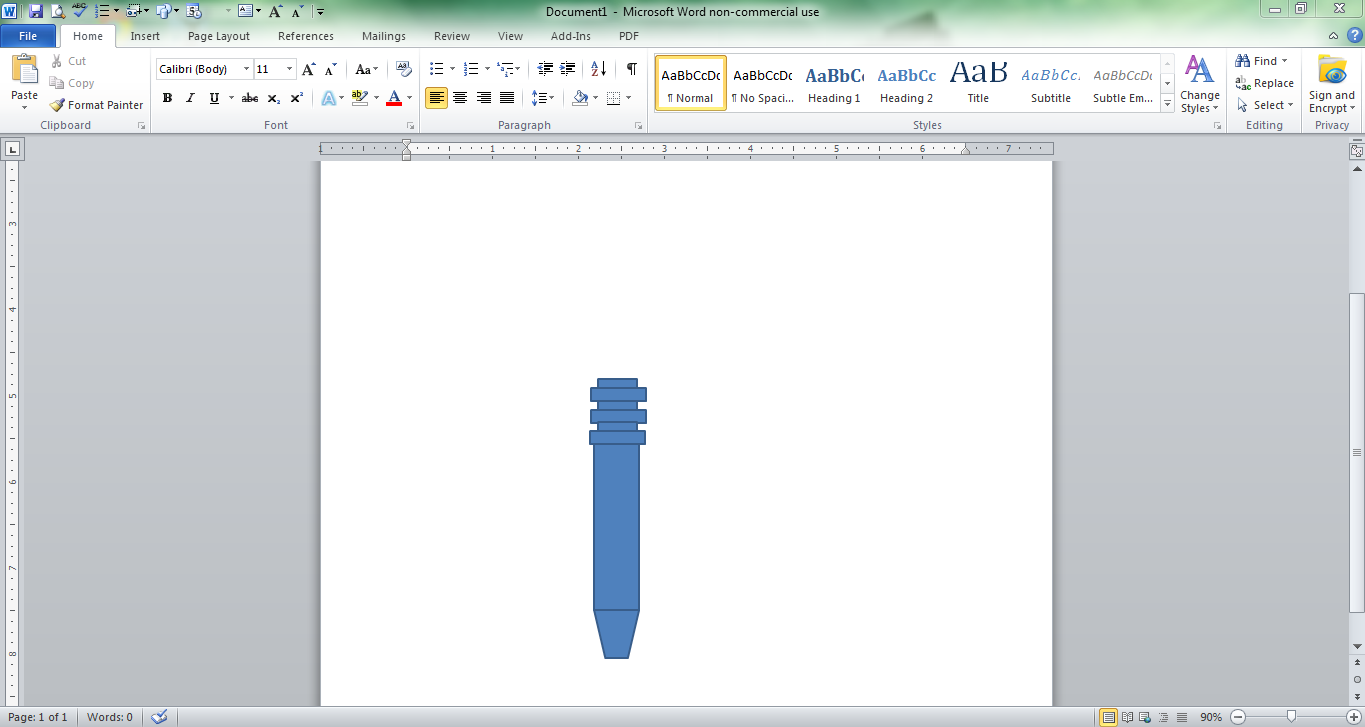Open the Underline style dropdown arrow
1365x727 pixels.
231,98
